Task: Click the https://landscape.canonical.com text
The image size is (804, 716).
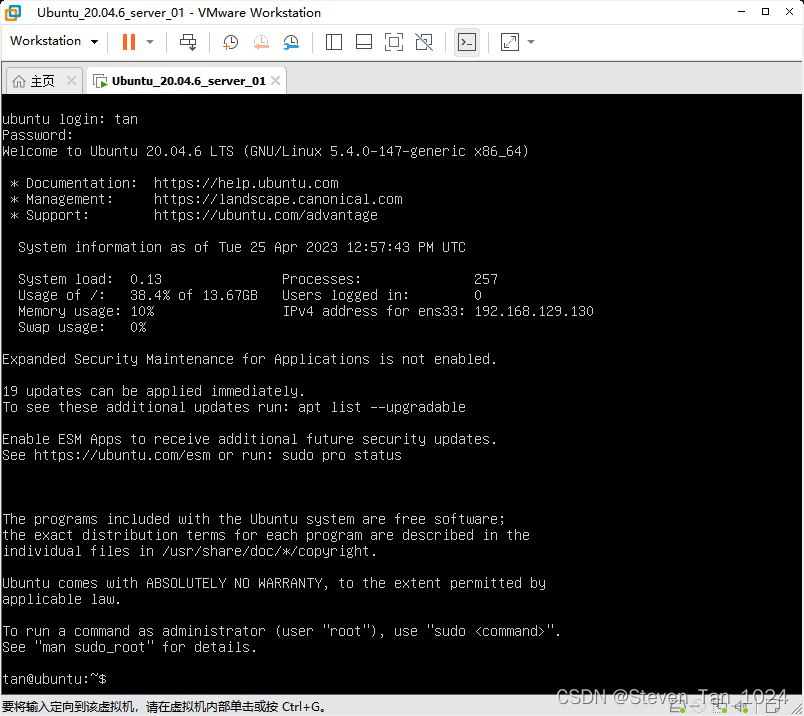Action: (278, 199)
